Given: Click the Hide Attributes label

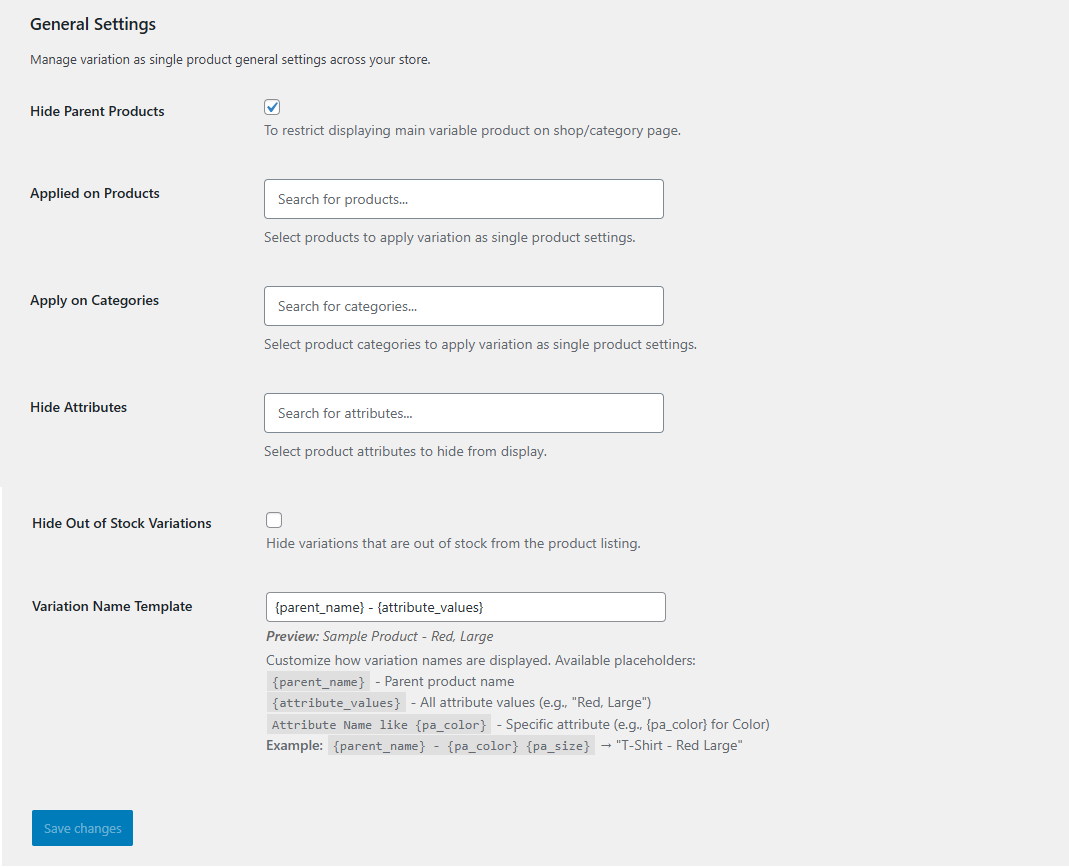Looking at the screenshot, I should [x=78, y=407].
